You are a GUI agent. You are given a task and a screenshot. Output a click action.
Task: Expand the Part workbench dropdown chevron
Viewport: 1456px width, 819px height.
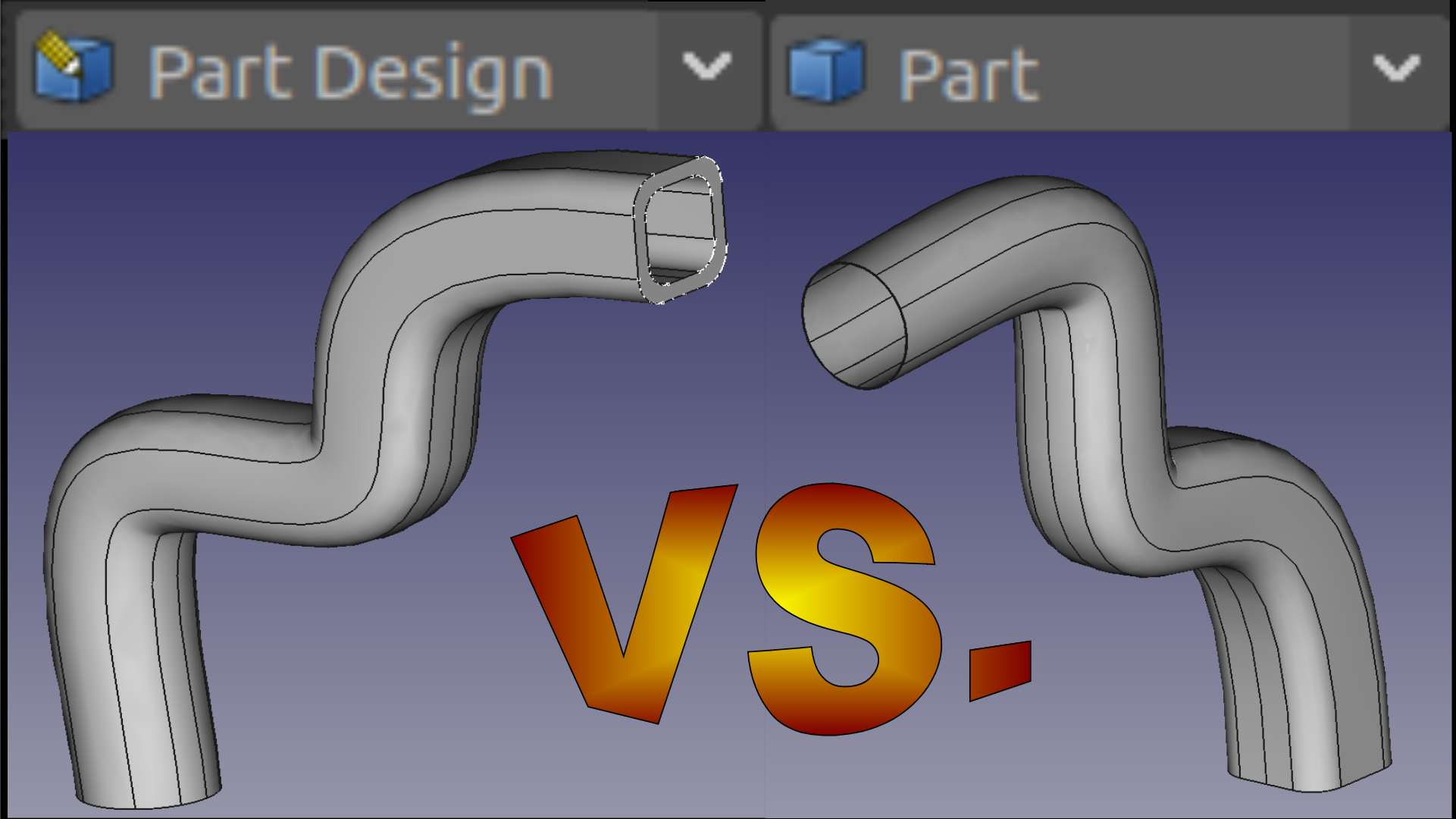coord(1397,68)
